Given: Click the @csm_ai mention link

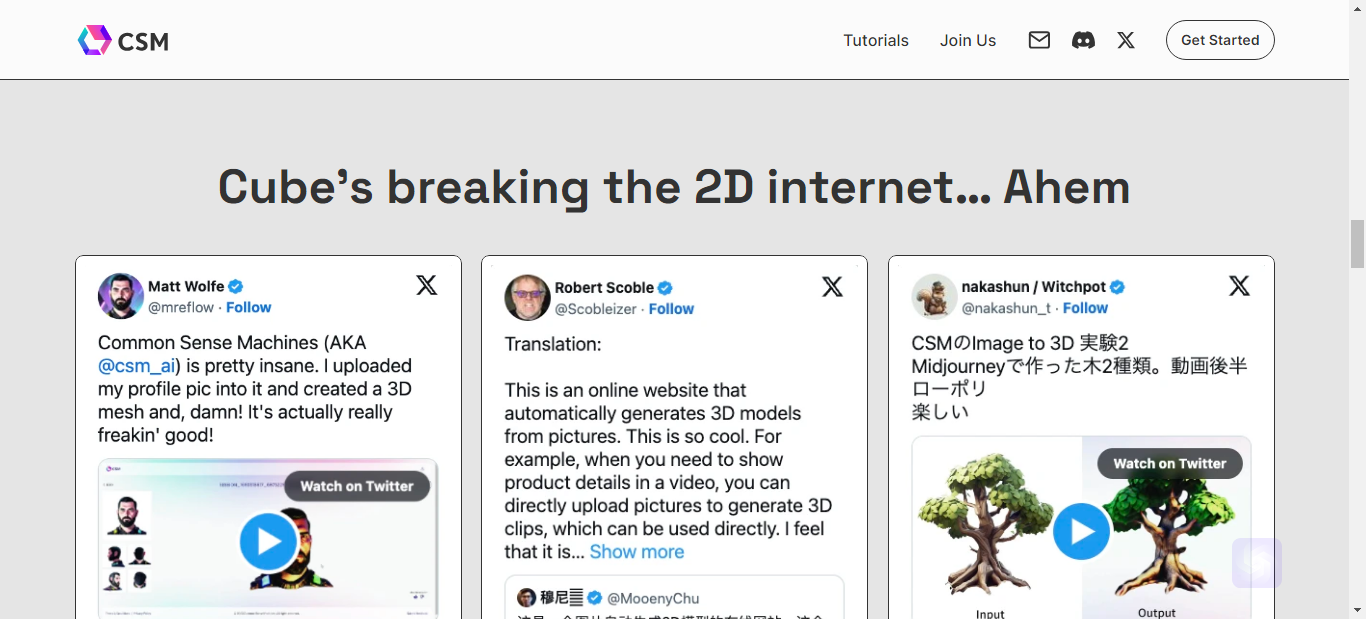Looking at the screenshot, I should 137,366.
